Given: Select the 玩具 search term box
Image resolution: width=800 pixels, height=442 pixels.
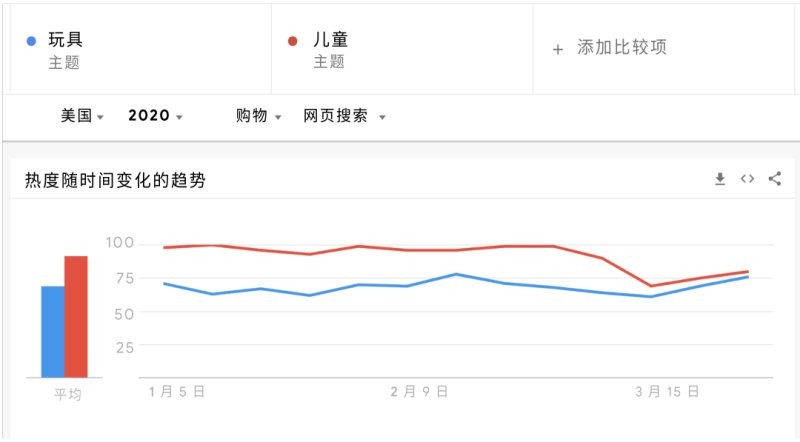Looking at the screenshot, I should tap(140, 49).
